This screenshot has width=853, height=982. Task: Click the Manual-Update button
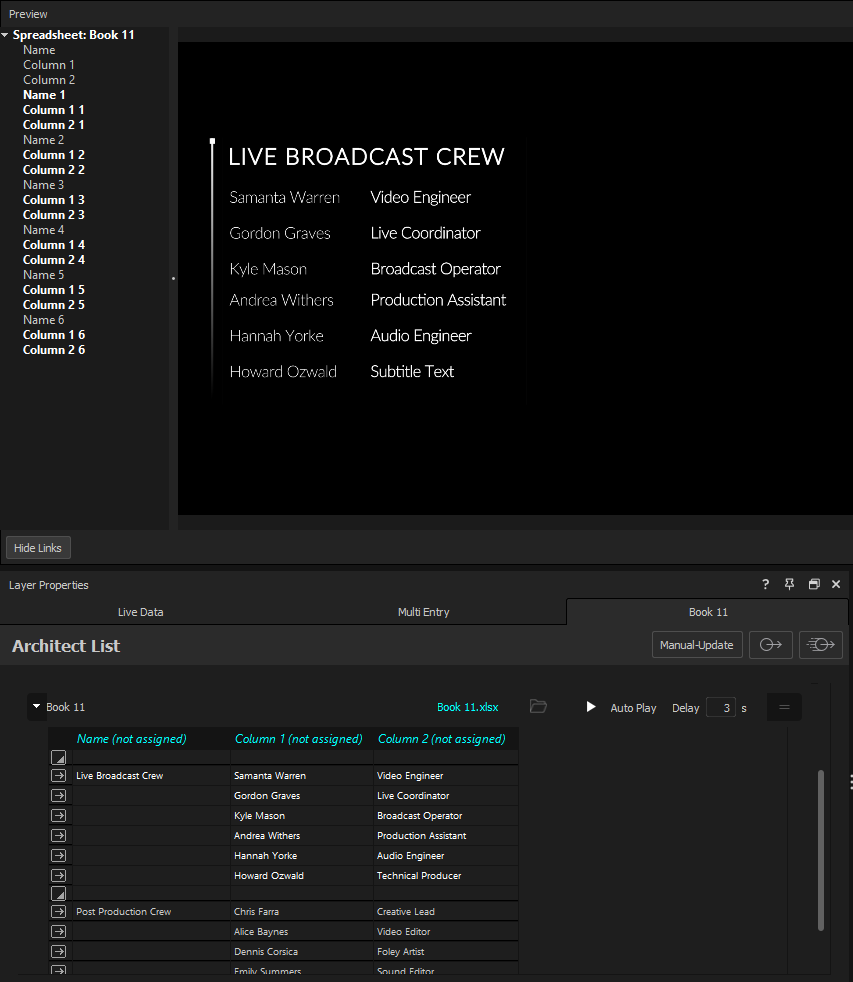click(x=696, y=644)
